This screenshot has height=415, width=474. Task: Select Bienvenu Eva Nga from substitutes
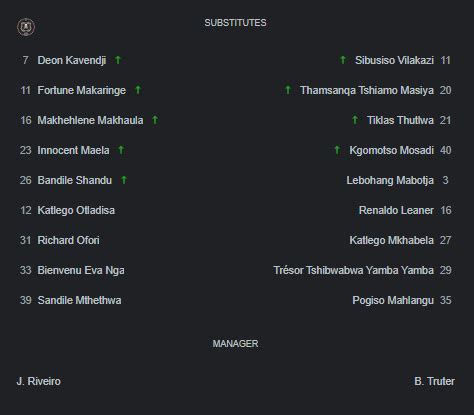click(x=81, y=270)
